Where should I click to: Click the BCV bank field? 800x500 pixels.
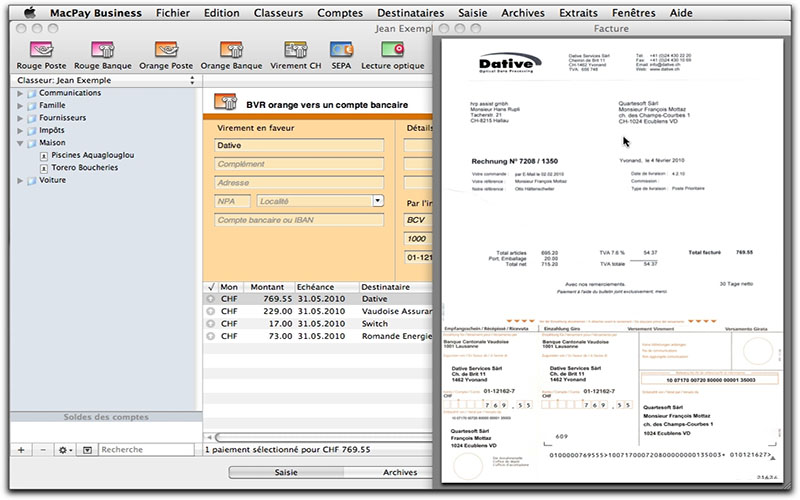coord(418,220)
